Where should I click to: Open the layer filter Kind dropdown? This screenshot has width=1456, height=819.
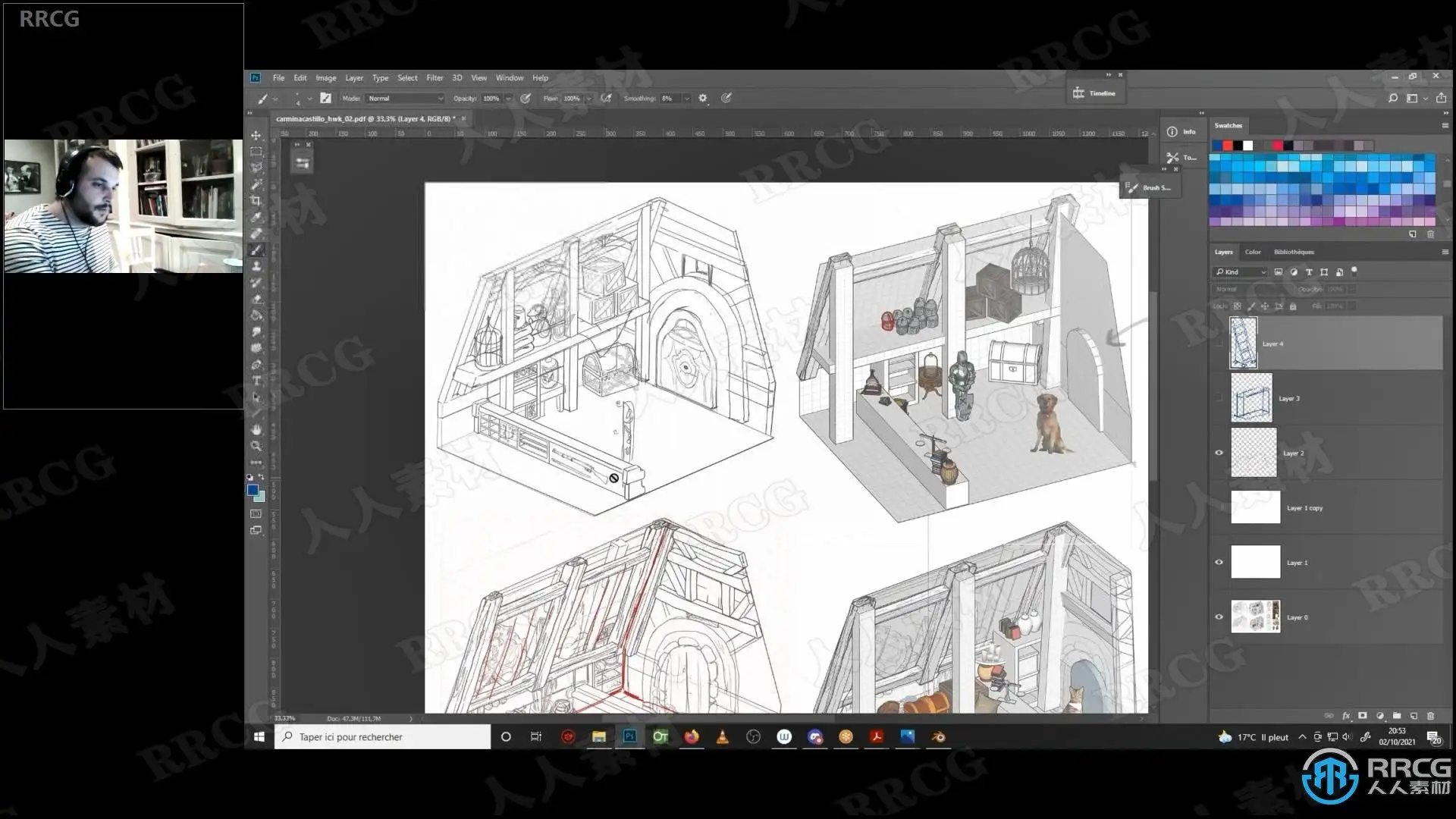click(x=1241, y=271)
